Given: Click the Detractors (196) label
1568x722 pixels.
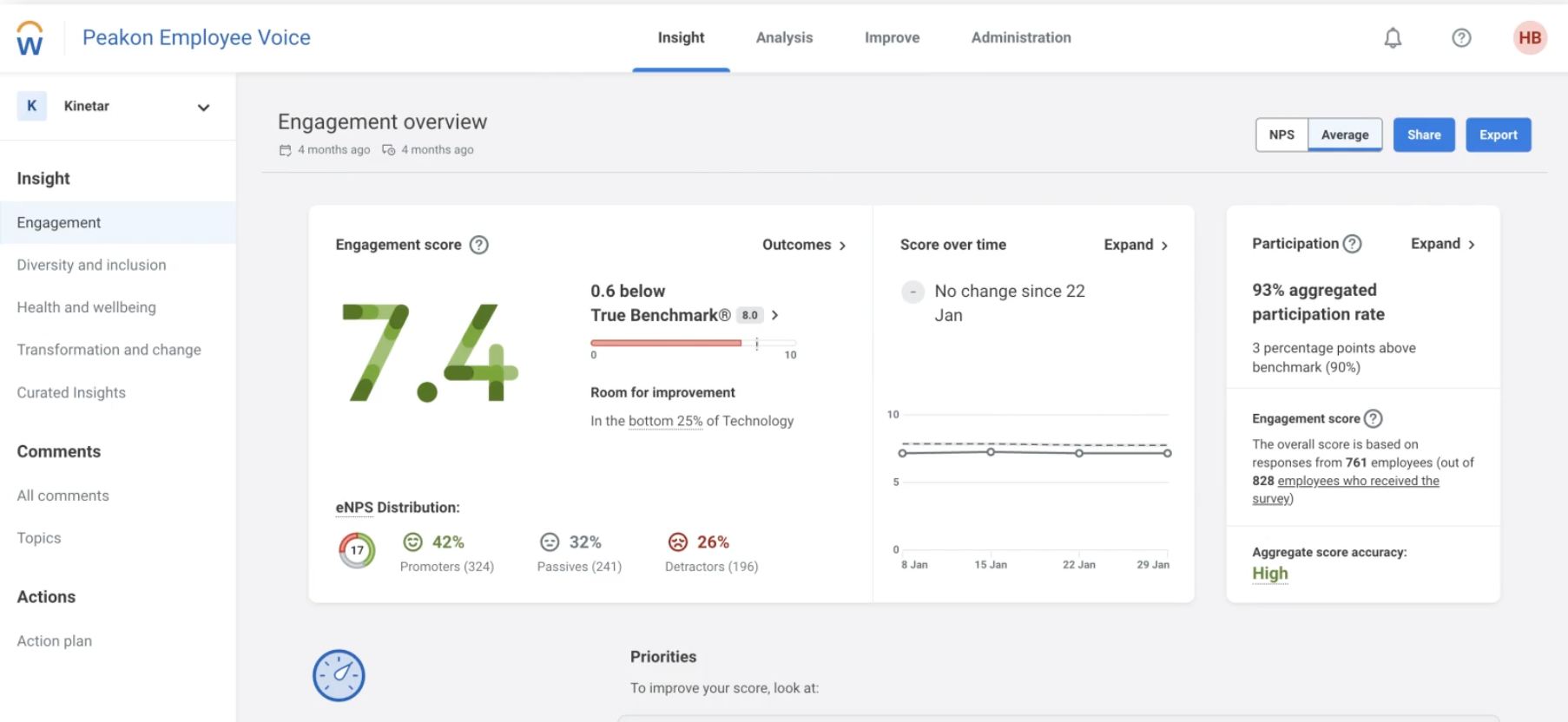Looking at the screenshot, I should [711, 567].
